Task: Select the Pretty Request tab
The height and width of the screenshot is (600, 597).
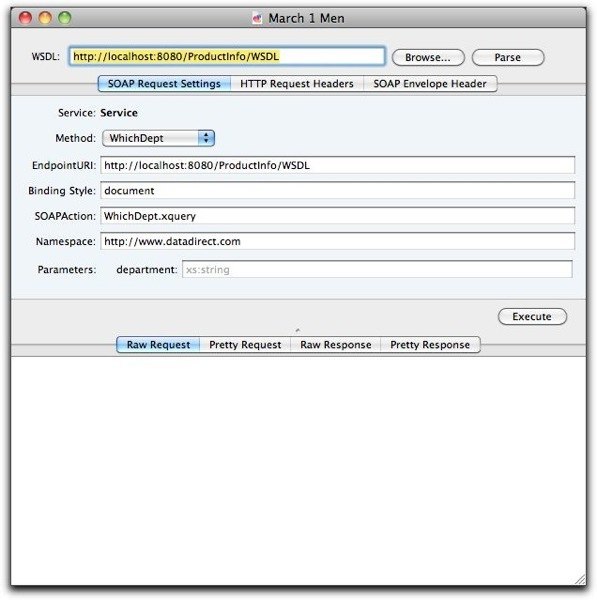Action: pos(245,345)
